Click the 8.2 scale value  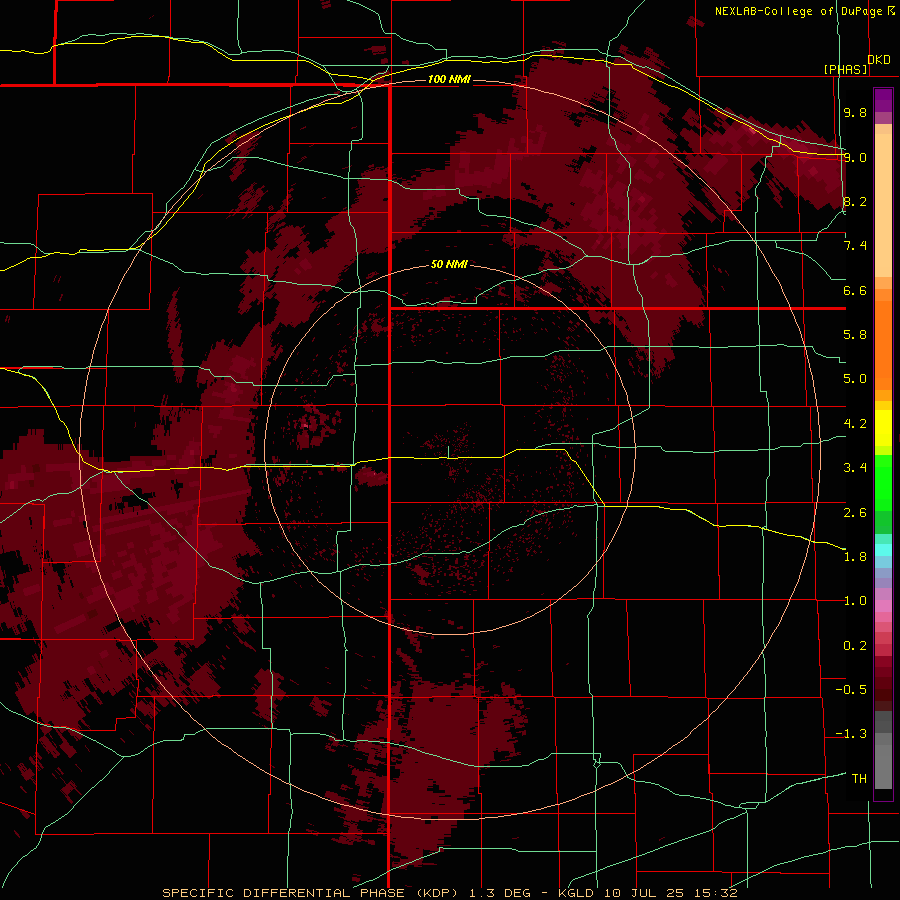(855, 201)
